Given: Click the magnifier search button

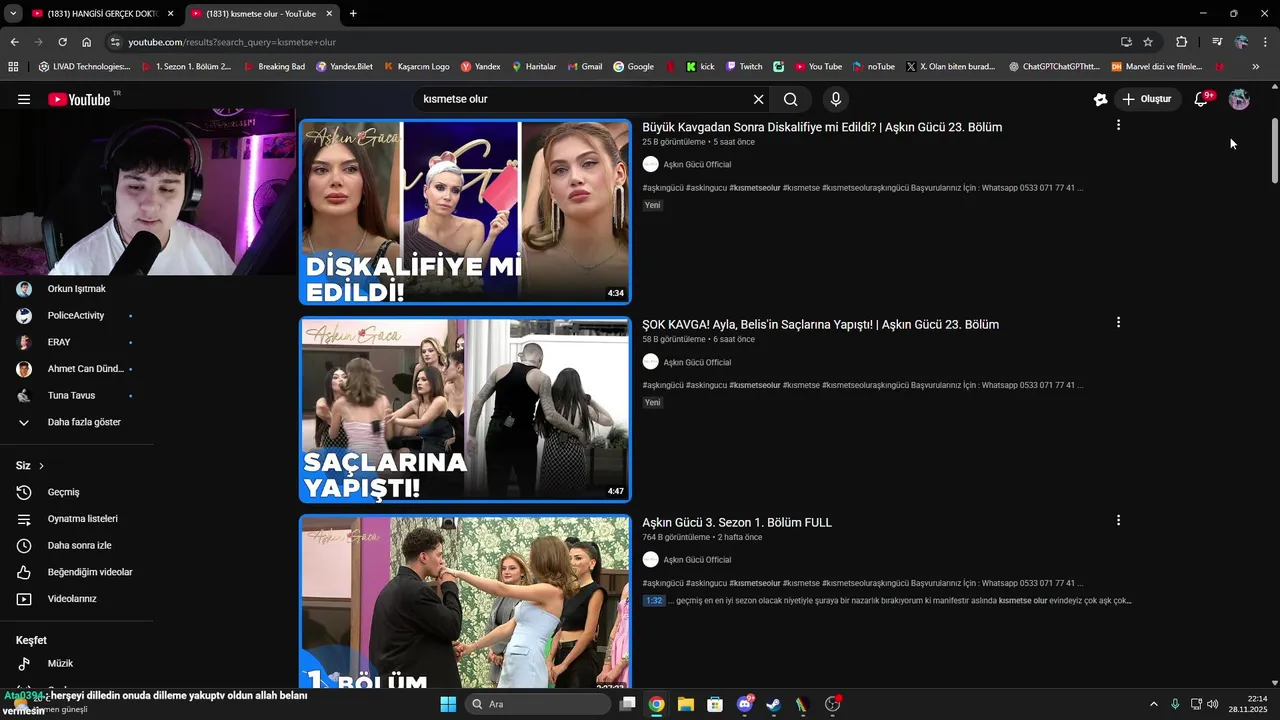Looking at the screenshot, I should (791, 99).
